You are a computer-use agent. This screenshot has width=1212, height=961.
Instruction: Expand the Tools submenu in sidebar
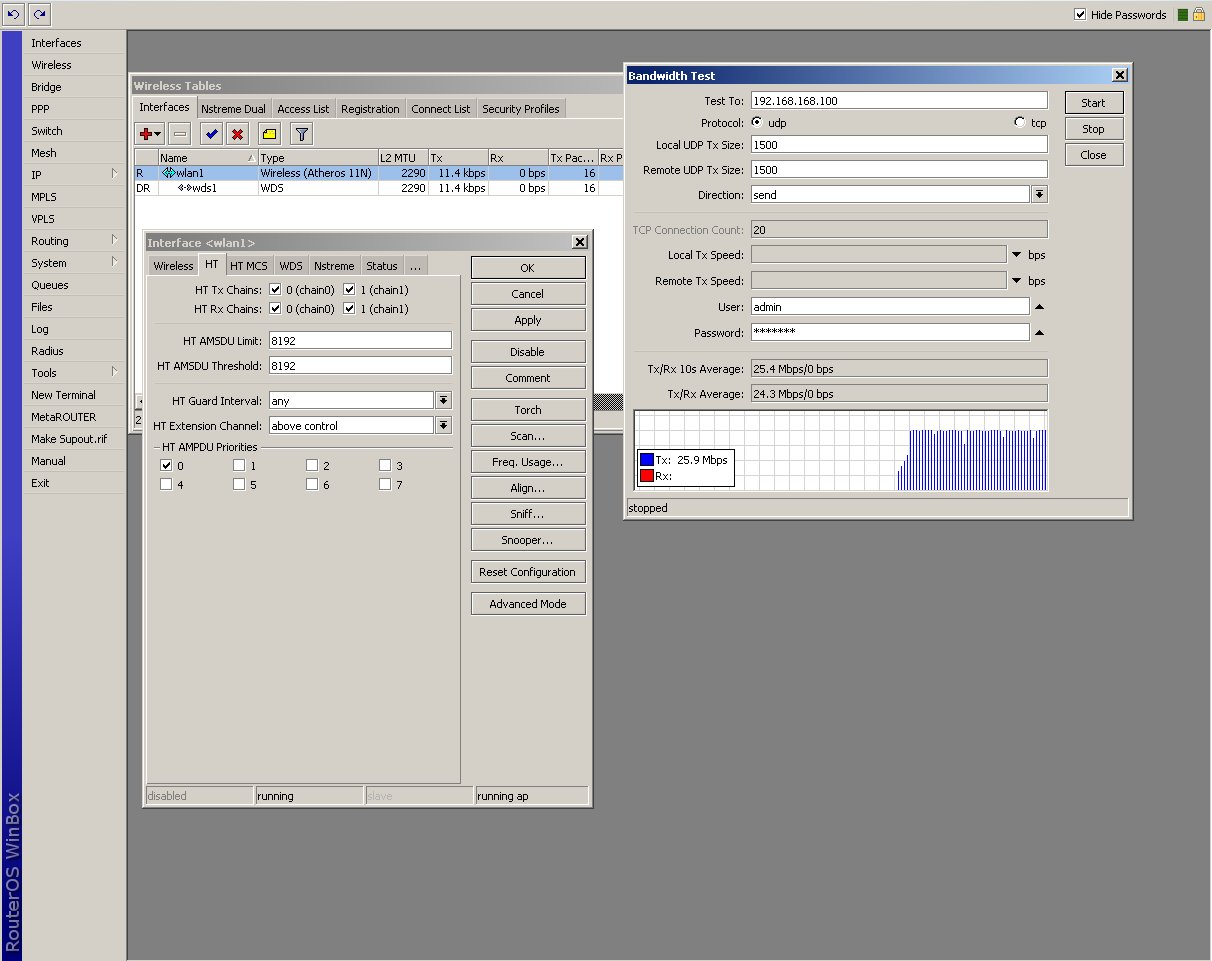114,372
